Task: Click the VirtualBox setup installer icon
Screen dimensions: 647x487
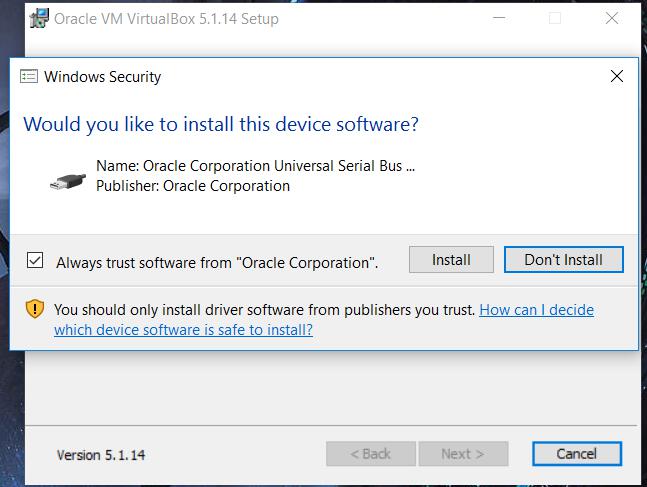Action: (39, 18)
